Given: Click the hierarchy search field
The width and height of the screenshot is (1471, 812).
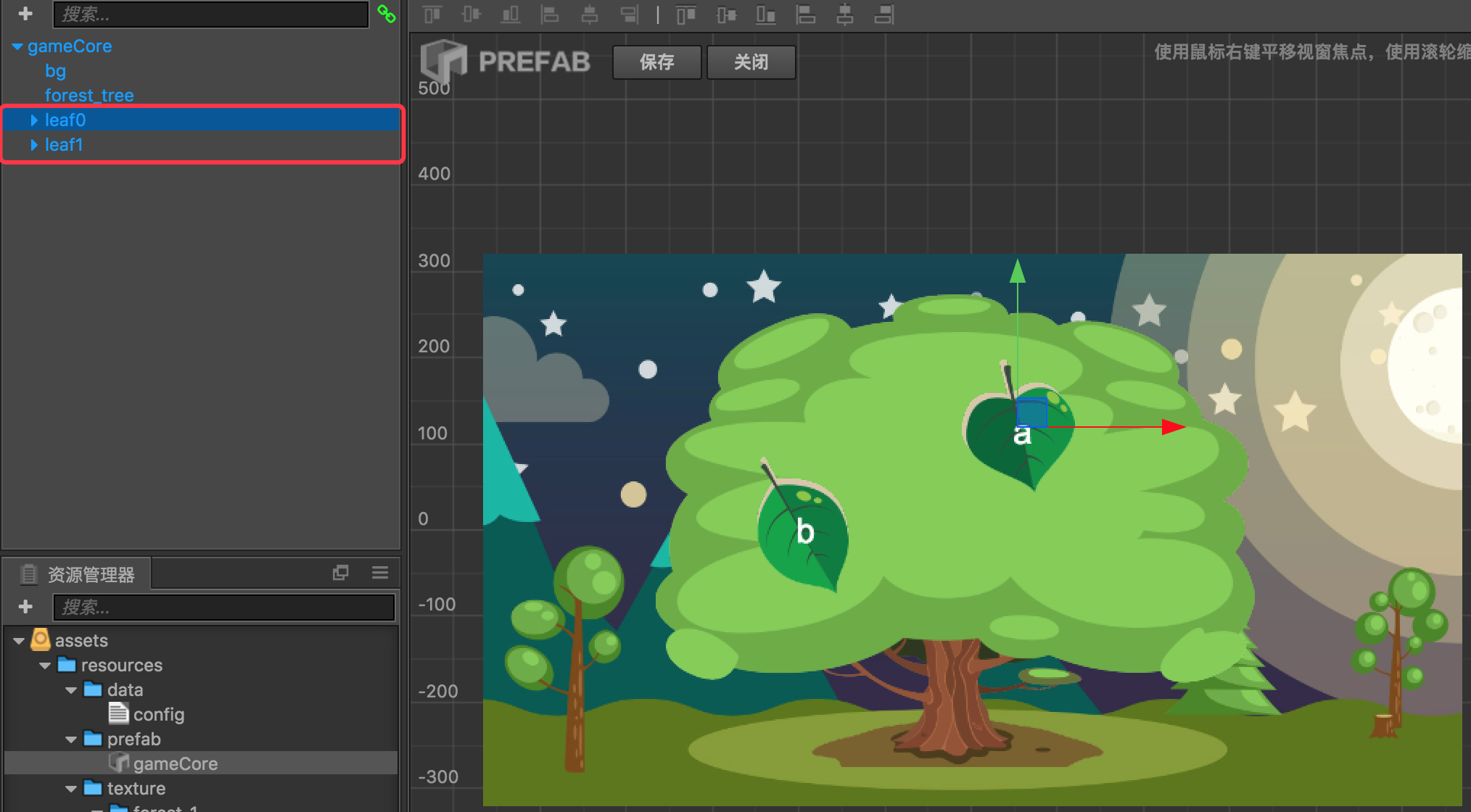Looking at the screenshot, I should click(x=210, y=14).
